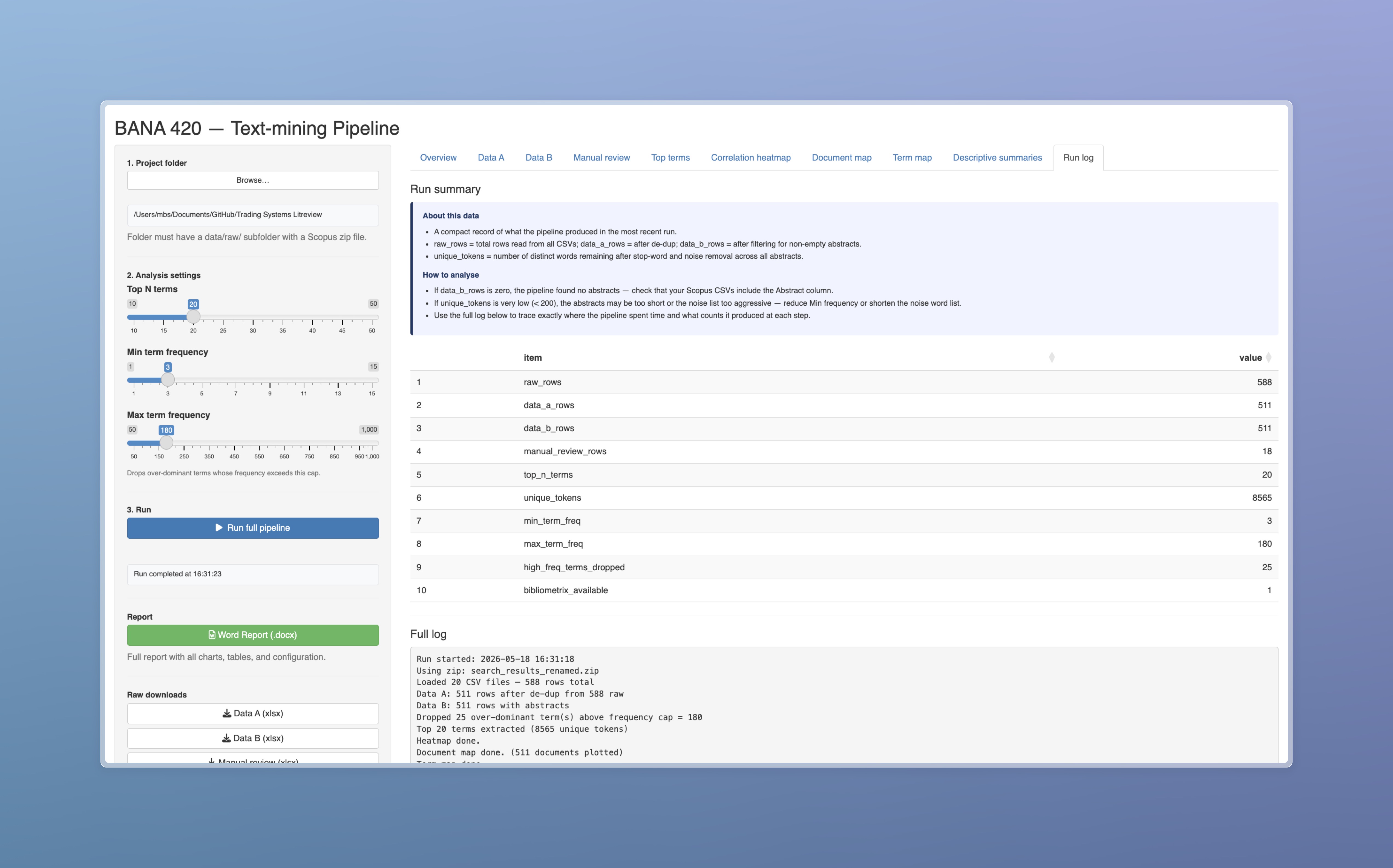Download the Word Report (.docx)

(x=252, y=635)
